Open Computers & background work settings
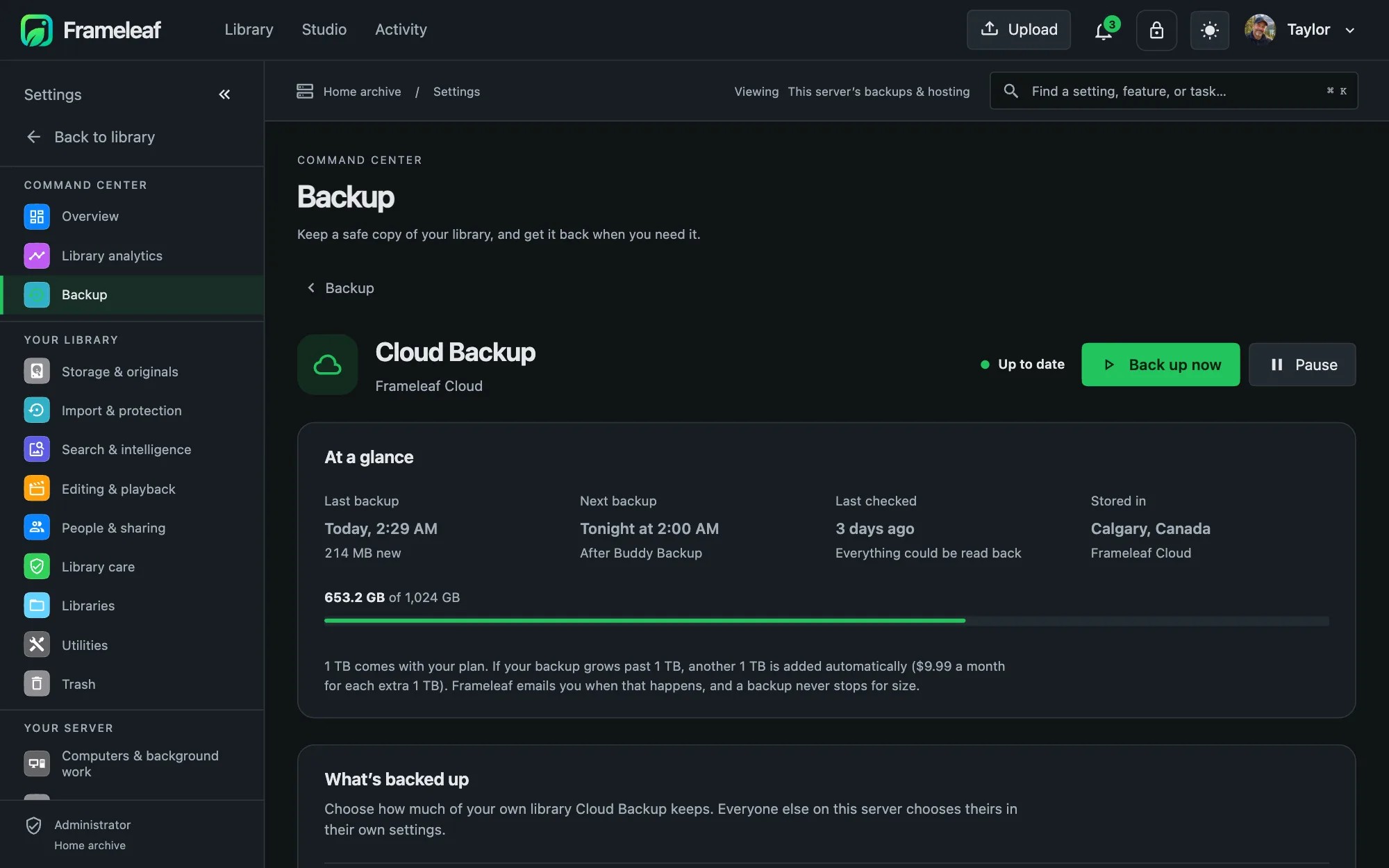The image size is (1389, 868). [132, 764]
